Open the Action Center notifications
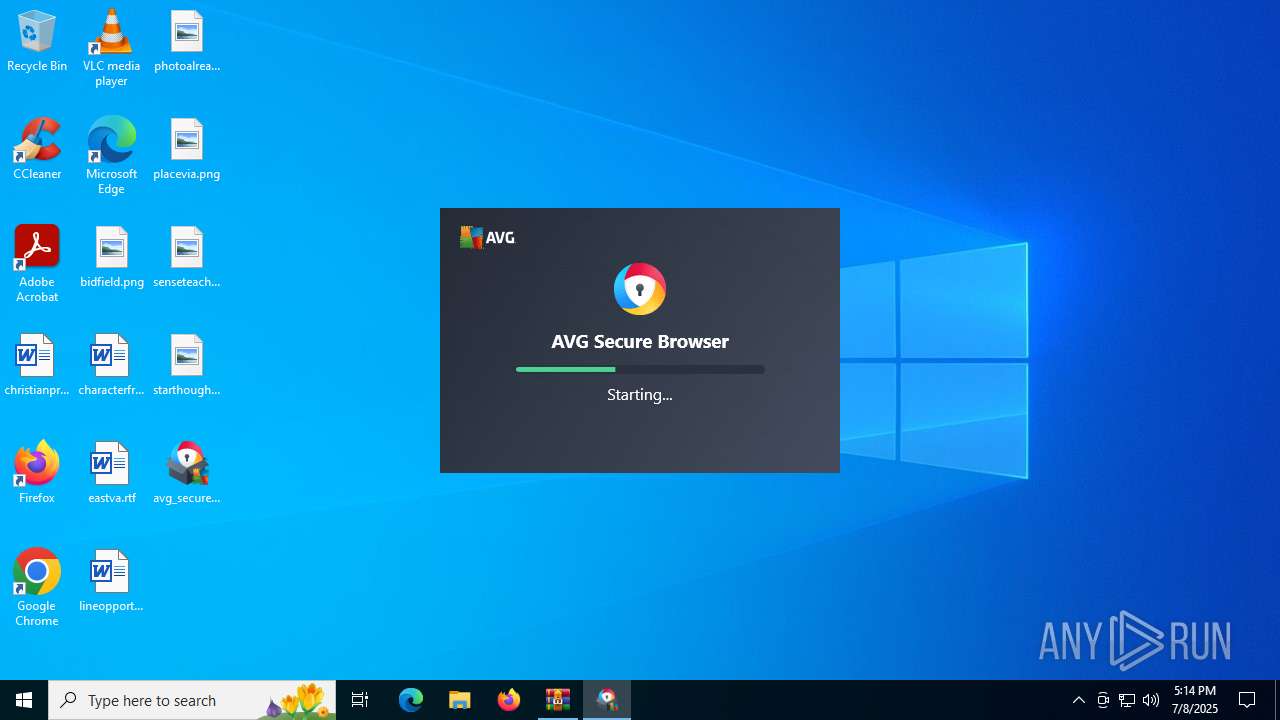Image resolution: width=1280 pixels, height=720 pixels. pyautogui.click(x=1248, y=700)
